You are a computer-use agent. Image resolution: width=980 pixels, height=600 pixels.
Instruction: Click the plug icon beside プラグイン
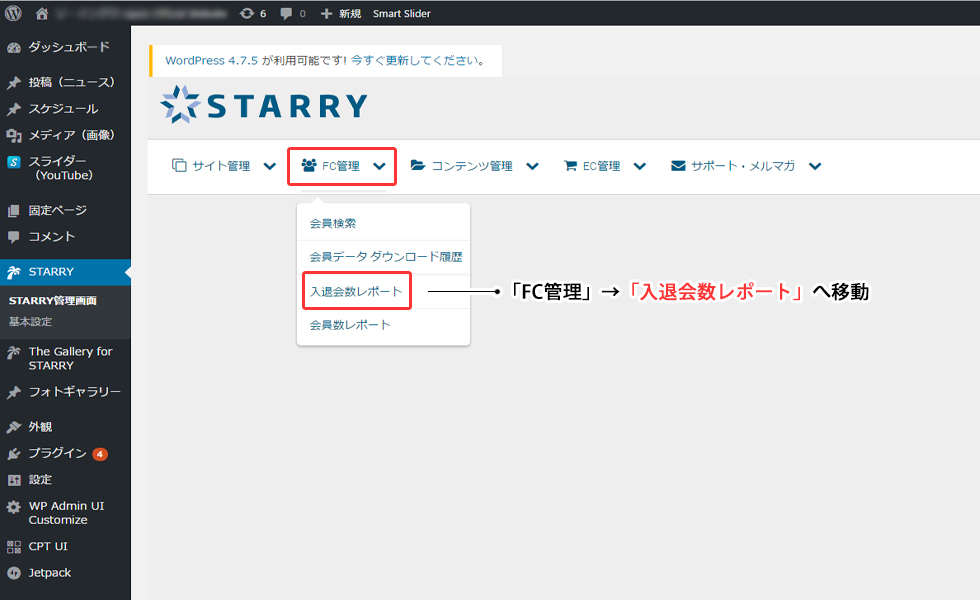pyautogui.click(x=14, y=454)
